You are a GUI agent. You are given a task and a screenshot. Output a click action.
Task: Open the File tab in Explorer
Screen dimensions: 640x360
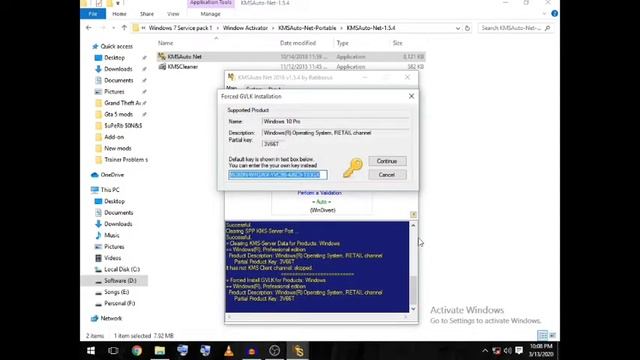(x=93, y=14)
